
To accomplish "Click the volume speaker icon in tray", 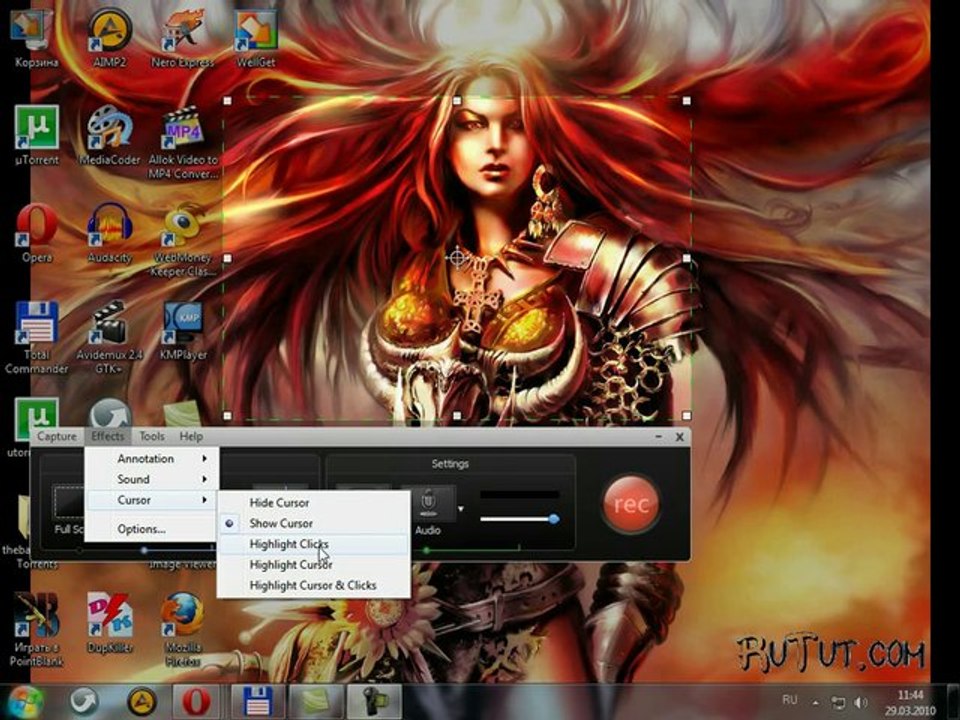I will [x=861, y=702].
